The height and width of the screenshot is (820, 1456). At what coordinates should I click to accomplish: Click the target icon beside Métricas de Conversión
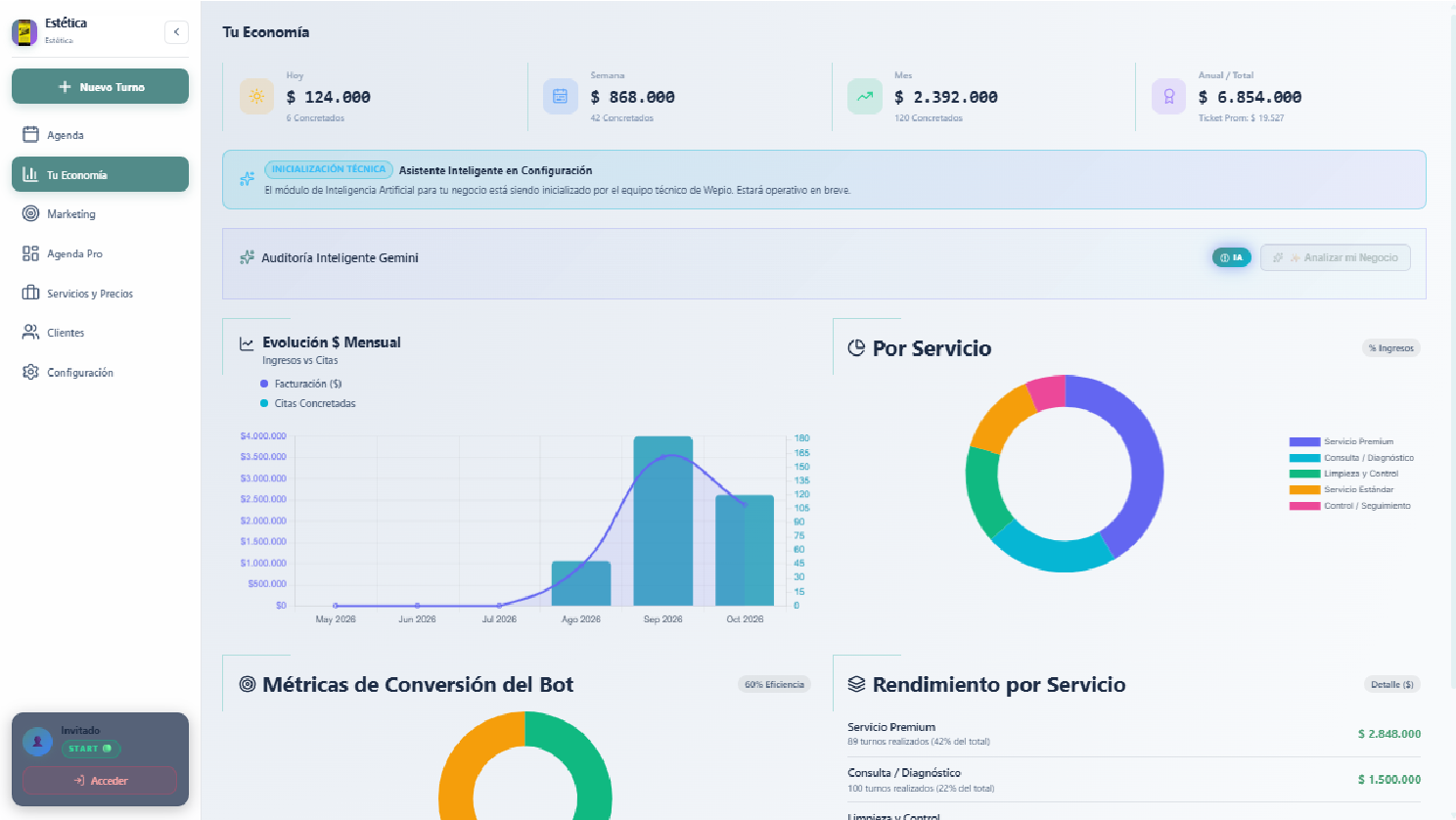point(248,685)
